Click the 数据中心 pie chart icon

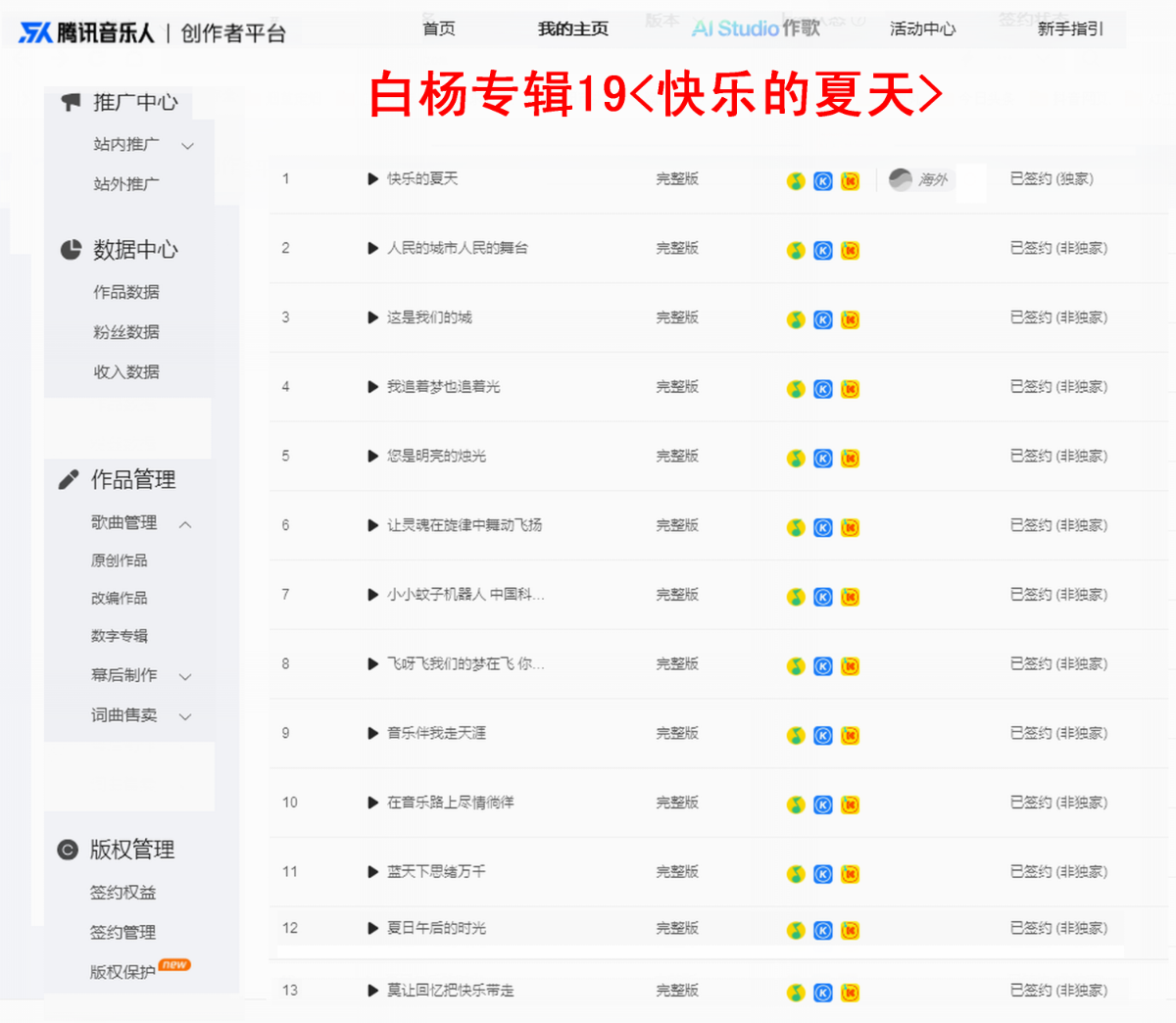pyautogui.click(x=71, y=250)
